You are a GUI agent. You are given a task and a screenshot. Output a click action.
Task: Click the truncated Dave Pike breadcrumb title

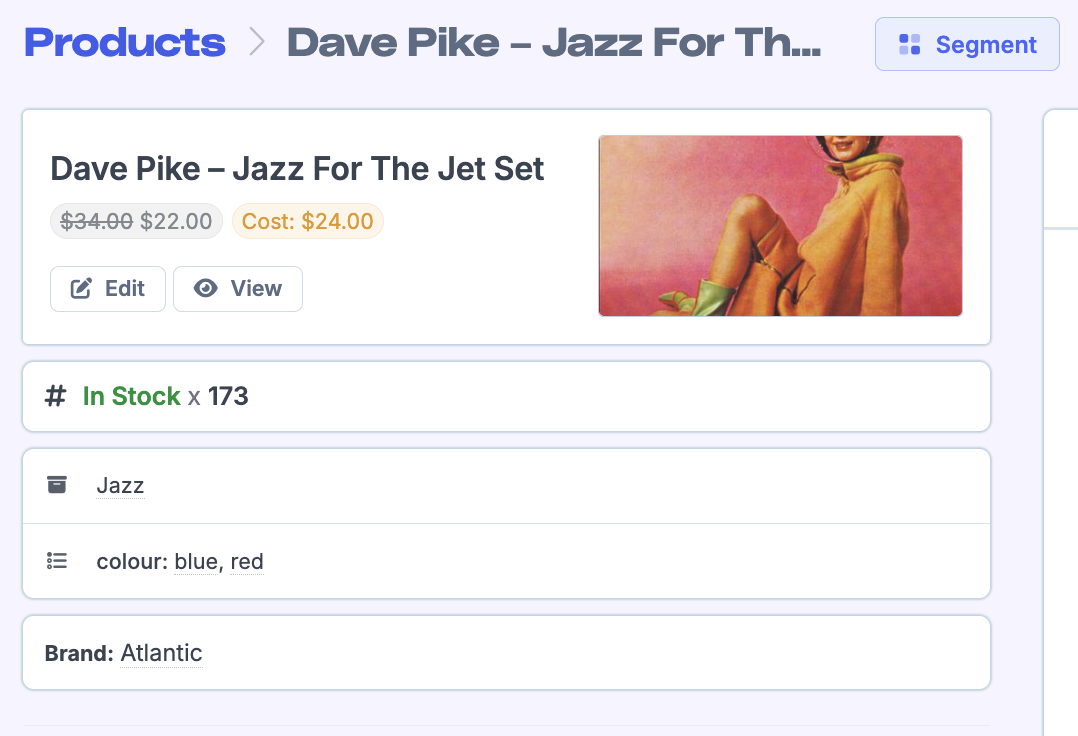(x=554, y=43)
